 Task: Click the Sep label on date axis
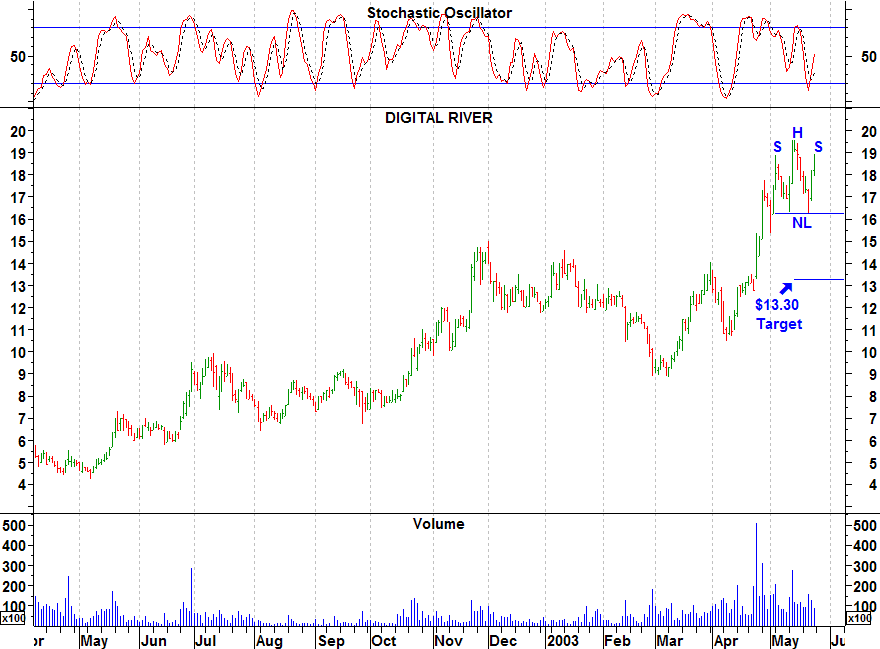[x=331, y=641]
